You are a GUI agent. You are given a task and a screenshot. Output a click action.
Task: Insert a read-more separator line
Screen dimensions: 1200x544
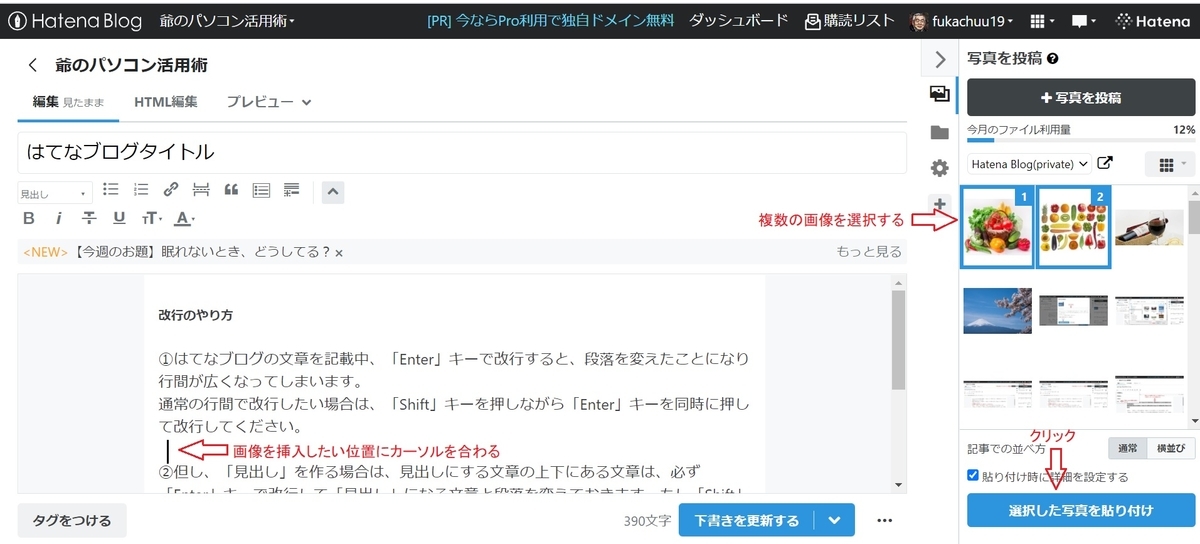click(201, 189)
